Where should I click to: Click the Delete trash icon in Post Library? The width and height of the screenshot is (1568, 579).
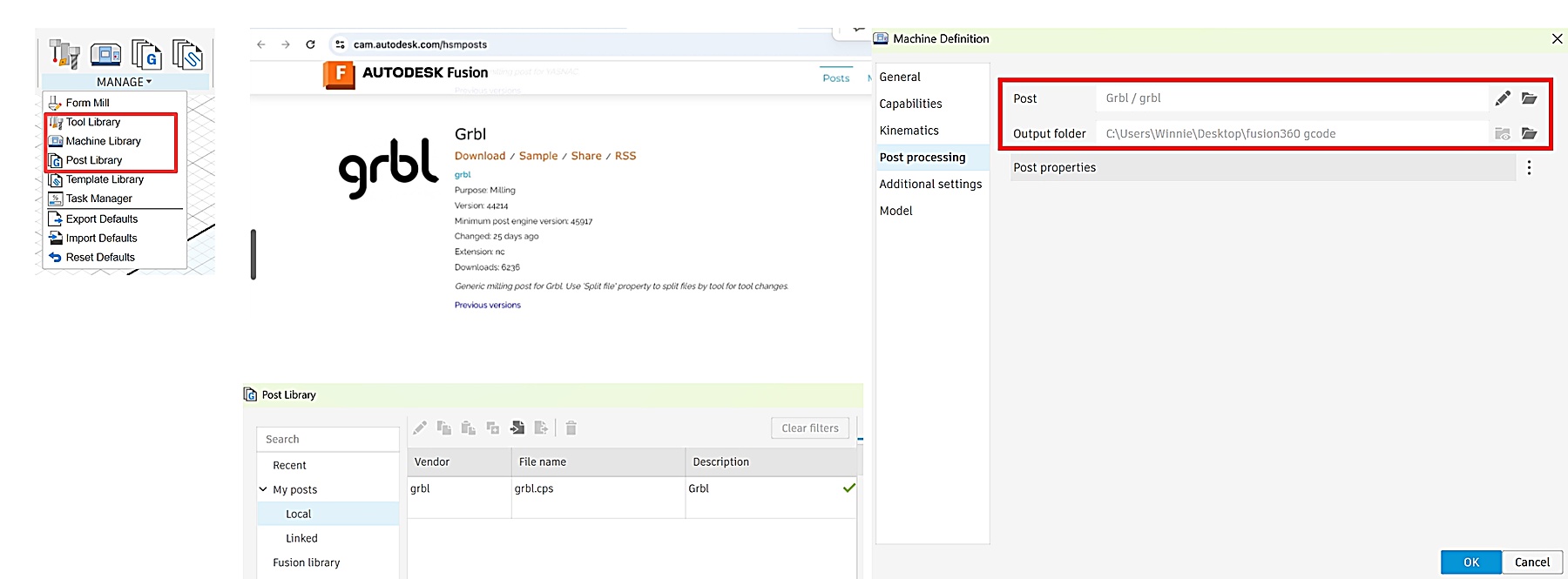pyautogui.click(x=571, y=428)
